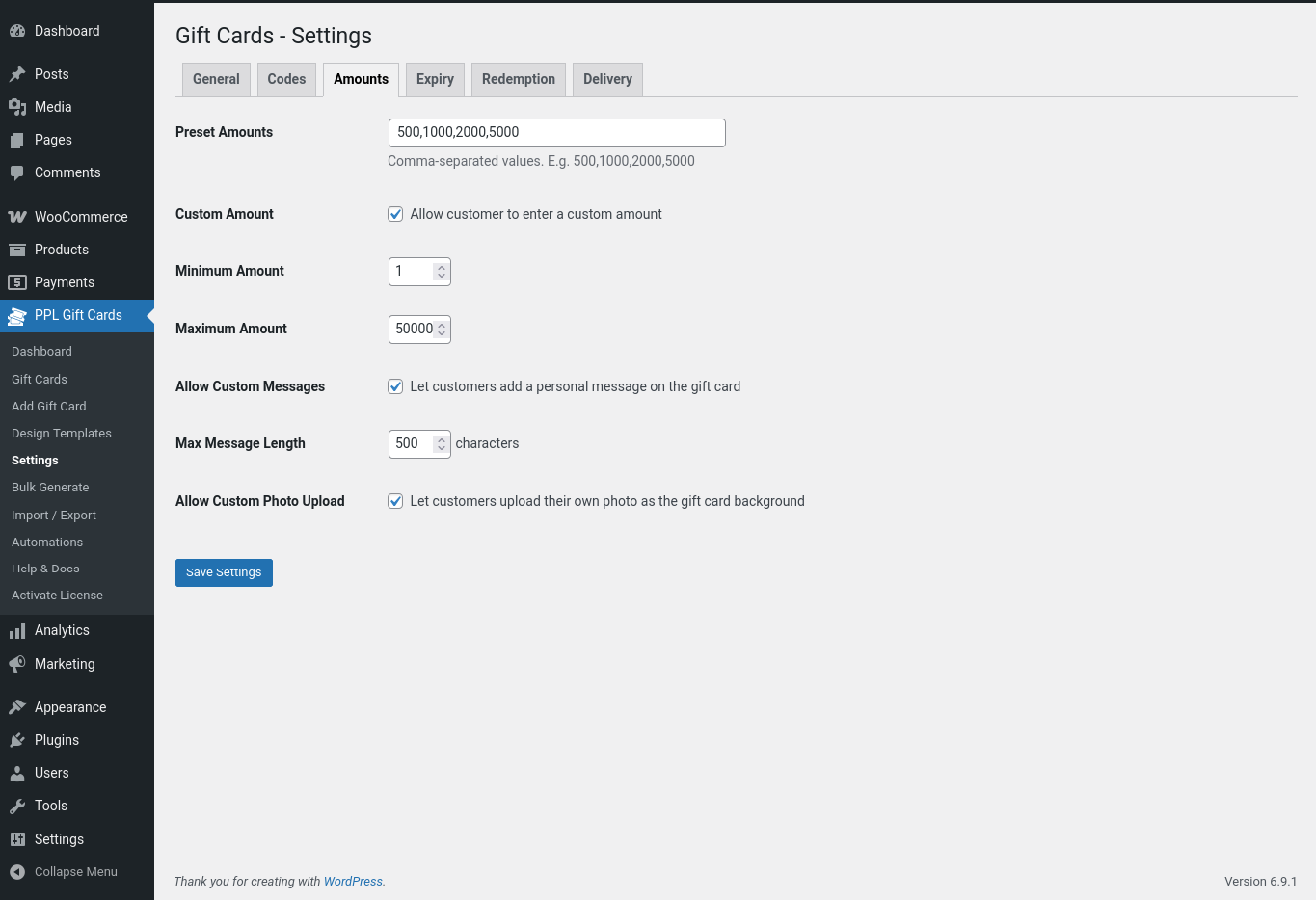Click the Max Message Length spinner

pos(442,444)
